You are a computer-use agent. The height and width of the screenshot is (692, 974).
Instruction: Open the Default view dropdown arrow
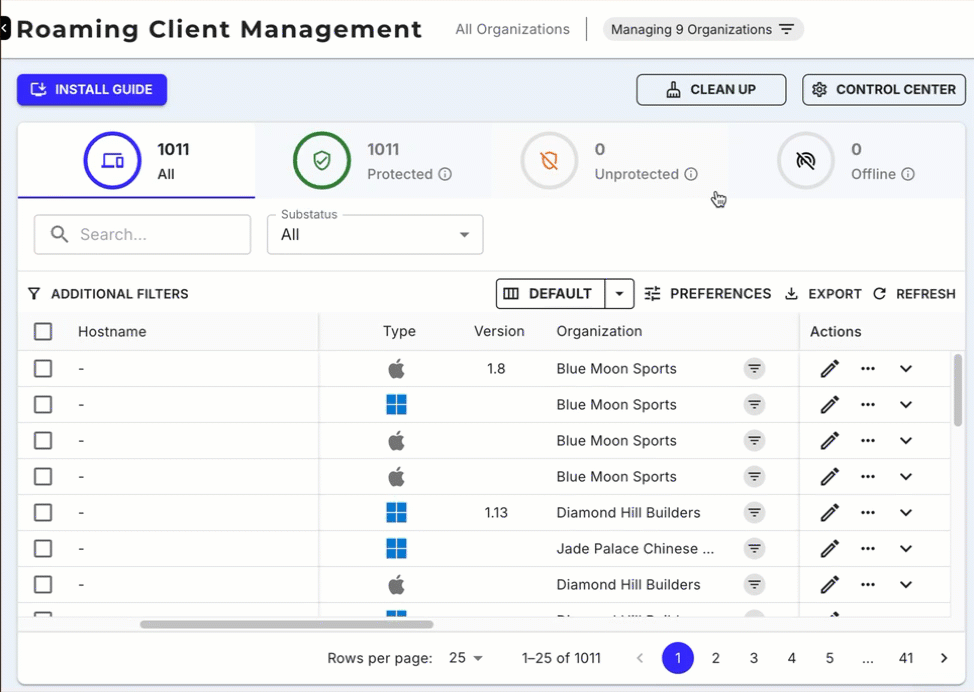pyautogui.click(x=619, y=294)
